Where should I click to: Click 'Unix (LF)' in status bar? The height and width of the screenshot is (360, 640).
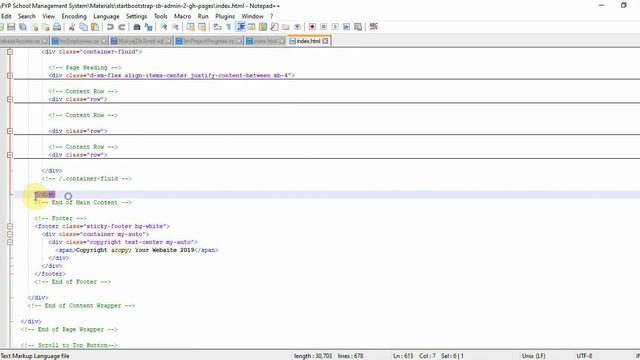pyautogui.click(x=533, y=356)
